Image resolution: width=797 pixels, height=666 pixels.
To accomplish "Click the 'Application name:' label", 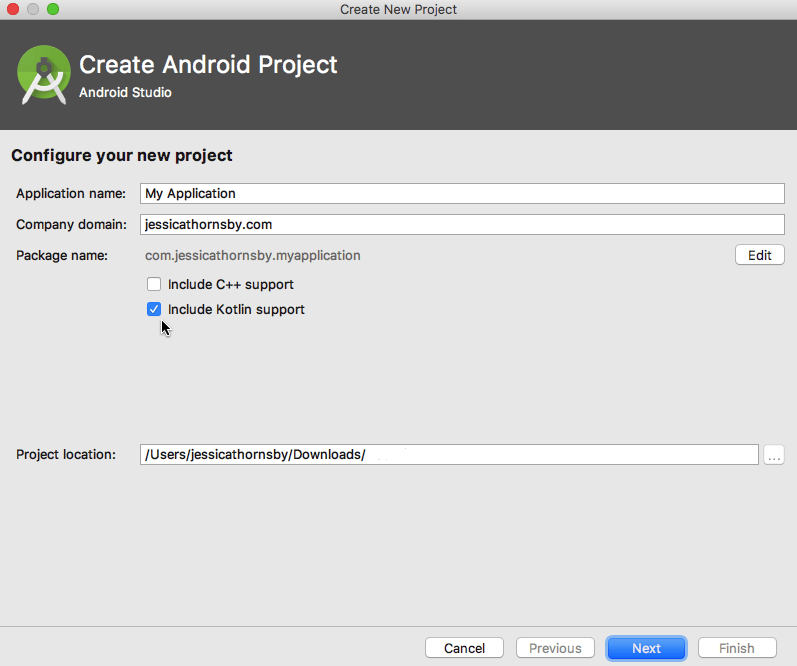I will pyautogui.click(x=71, y=194).
